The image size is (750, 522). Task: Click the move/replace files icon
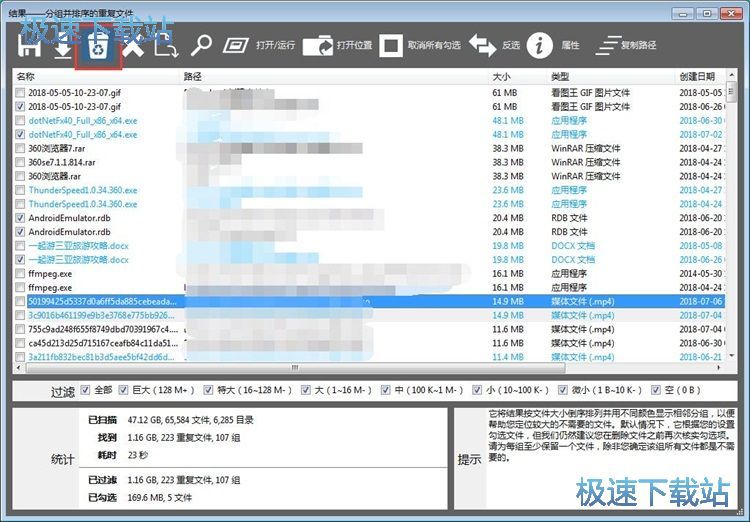click(166, 46)
